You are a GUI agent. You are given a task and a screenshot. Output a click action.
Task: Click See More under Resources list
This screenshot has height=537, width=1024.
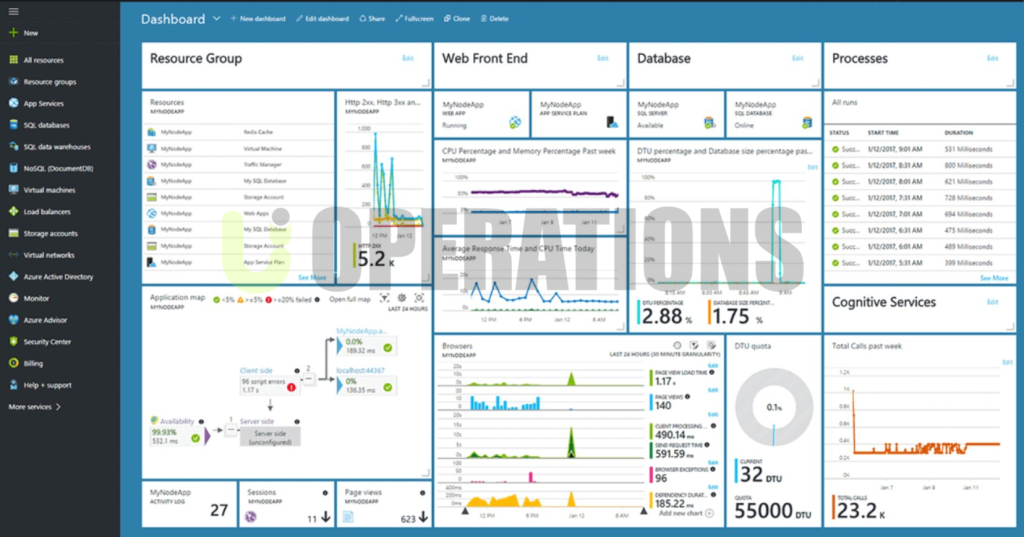tap(312, 278)
